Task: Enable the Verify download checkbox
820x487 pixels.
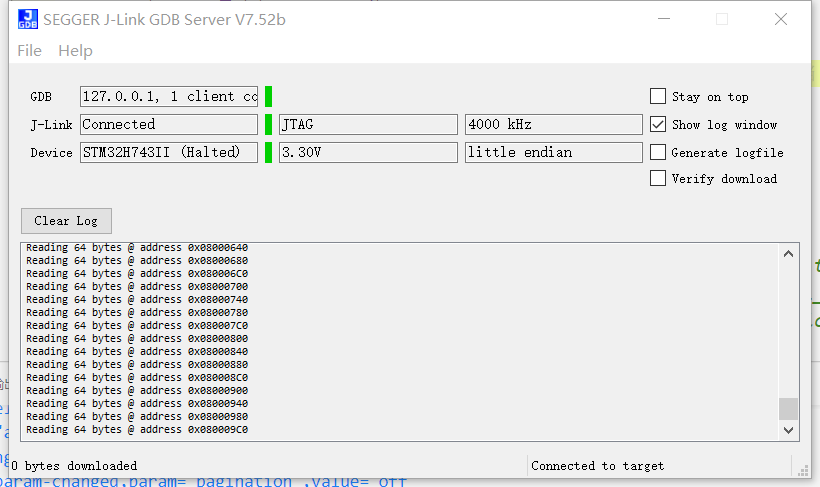Action: [658, 178]
